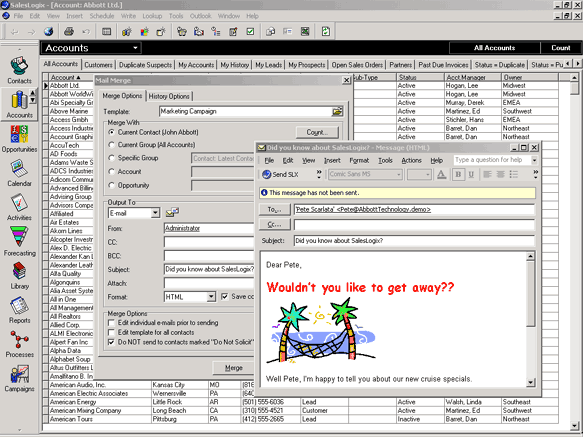Open Campaigns in the sidebar
583x437 pixels.
pos(19,378)
